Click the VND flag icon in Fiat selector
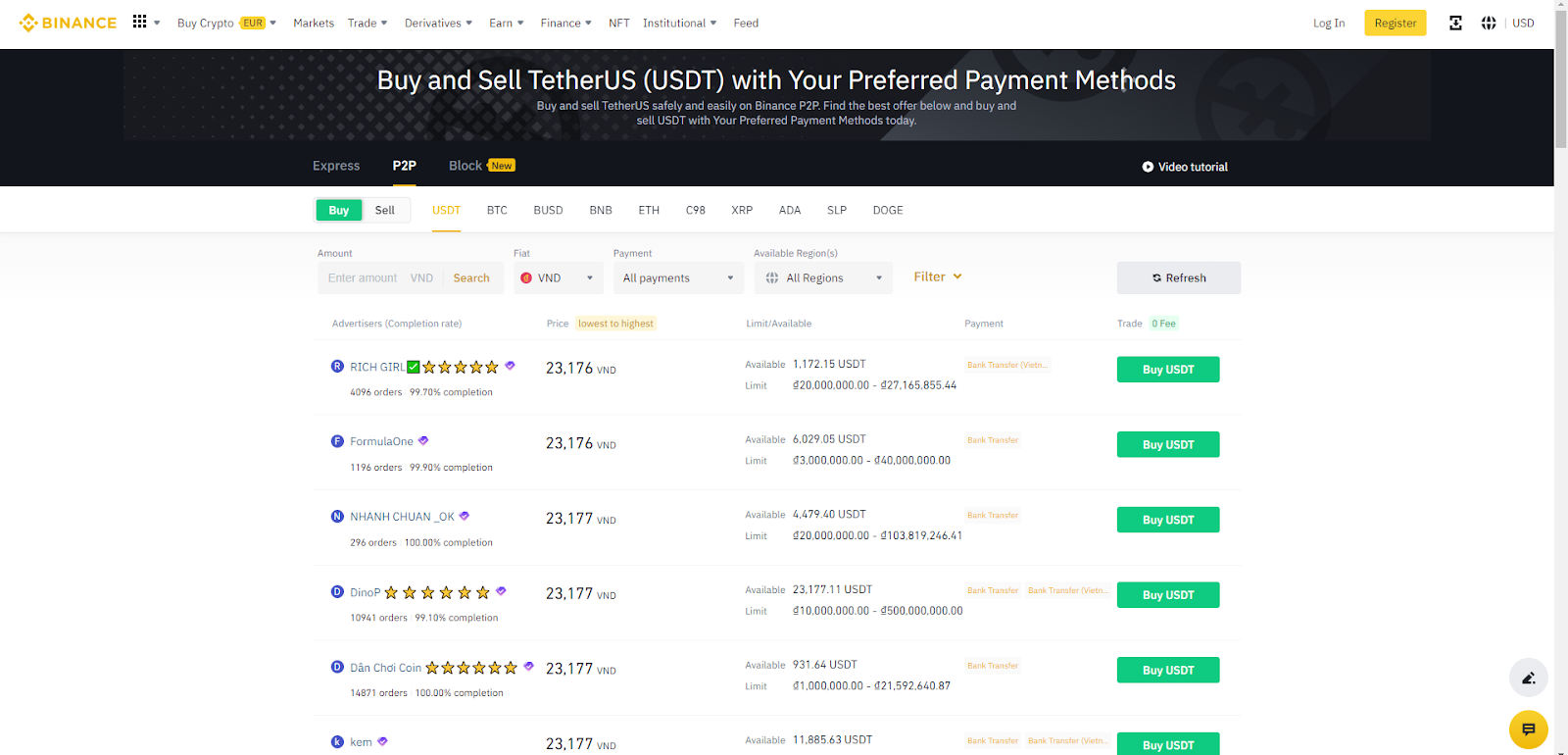The height and width of the screenshot is (755, 1568). point(526,277)
